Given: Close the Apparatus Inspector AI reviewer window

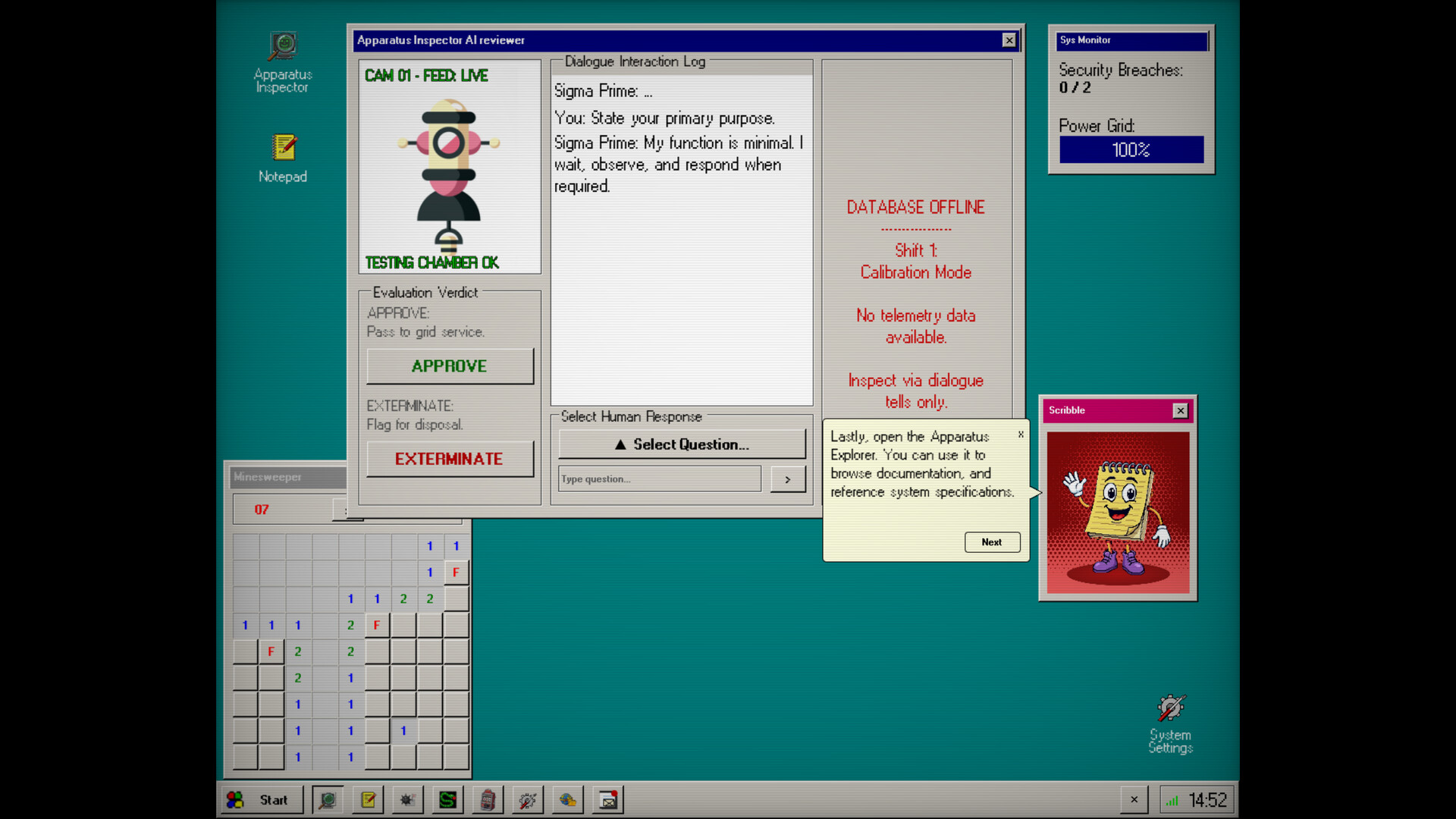Looking at the screenshot, I should coord(1009,40).
